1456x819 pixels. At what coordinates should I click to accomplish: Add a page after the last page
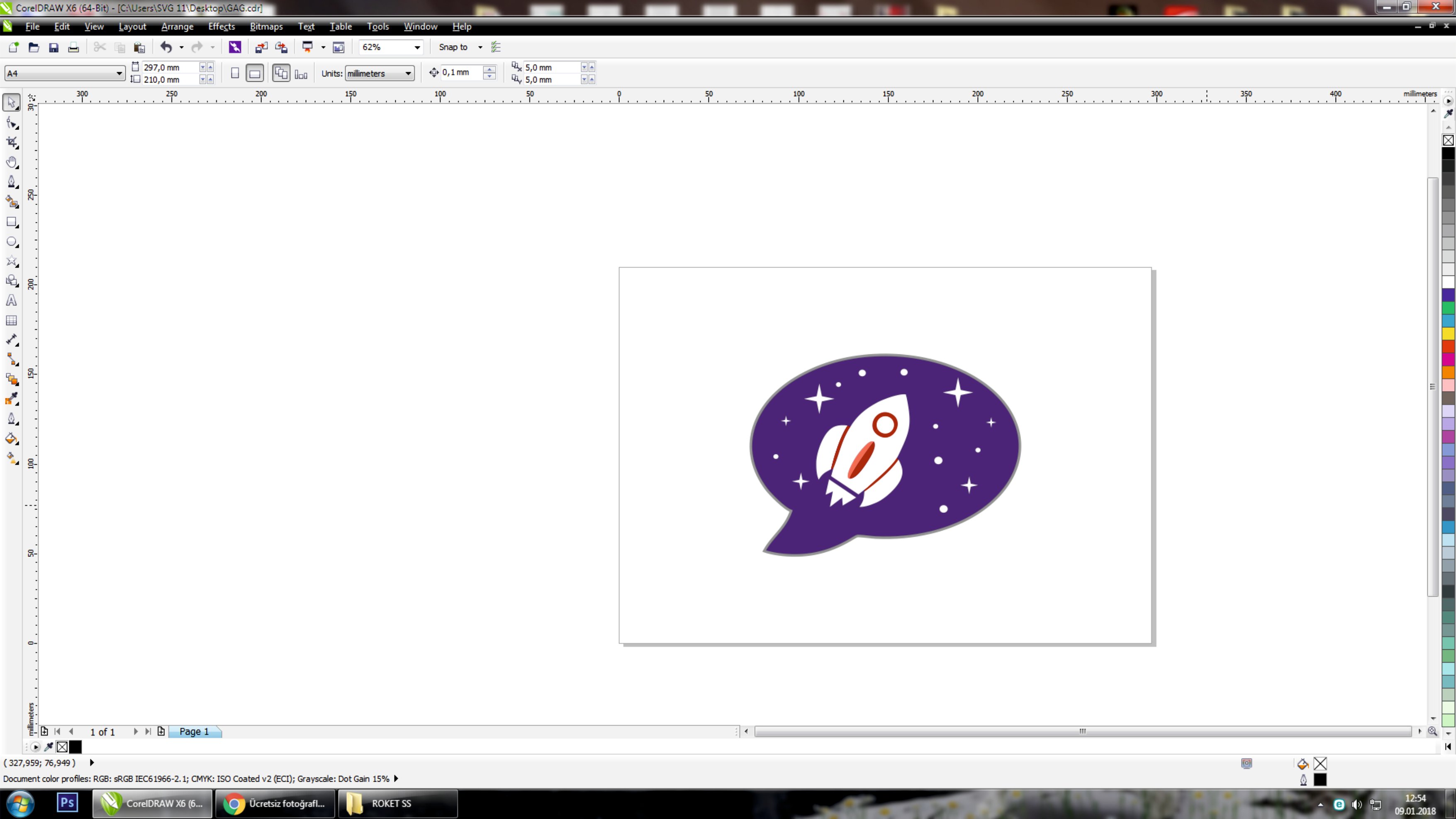coord(161,731)
